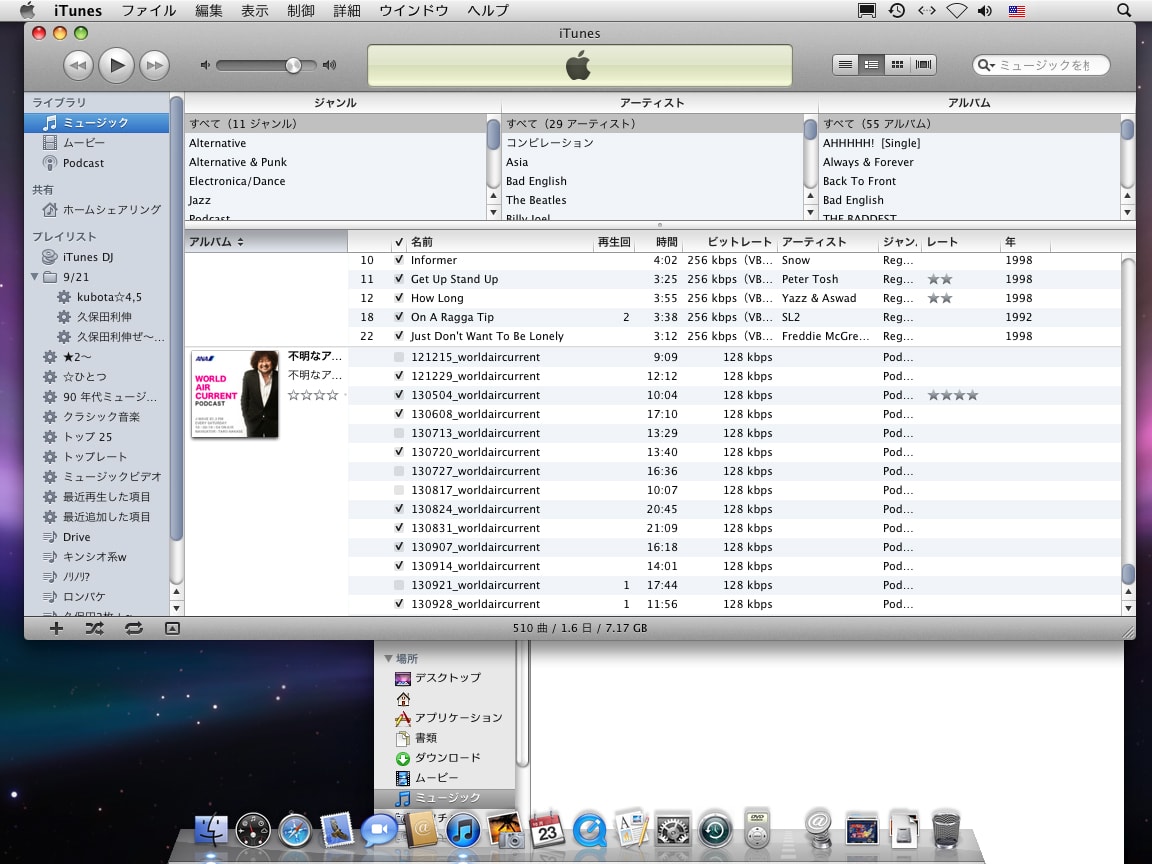This screenshot has width=1152, height=864.
Task: Open アプリケーション in Finder window sidebar
Action: tap(458, 718)
